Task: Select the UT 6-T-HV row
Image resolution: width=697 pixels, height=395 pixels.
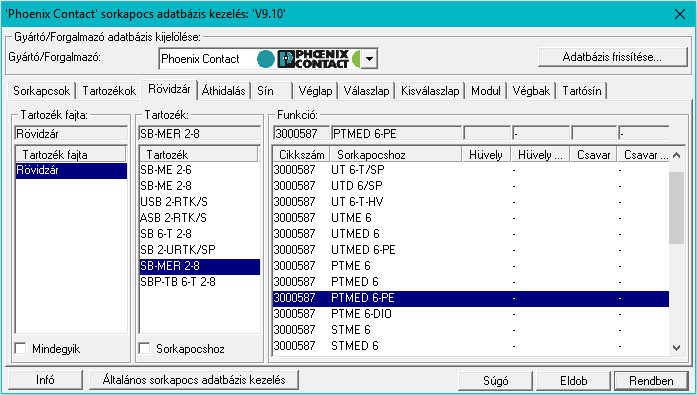Action: pos(471,202)
